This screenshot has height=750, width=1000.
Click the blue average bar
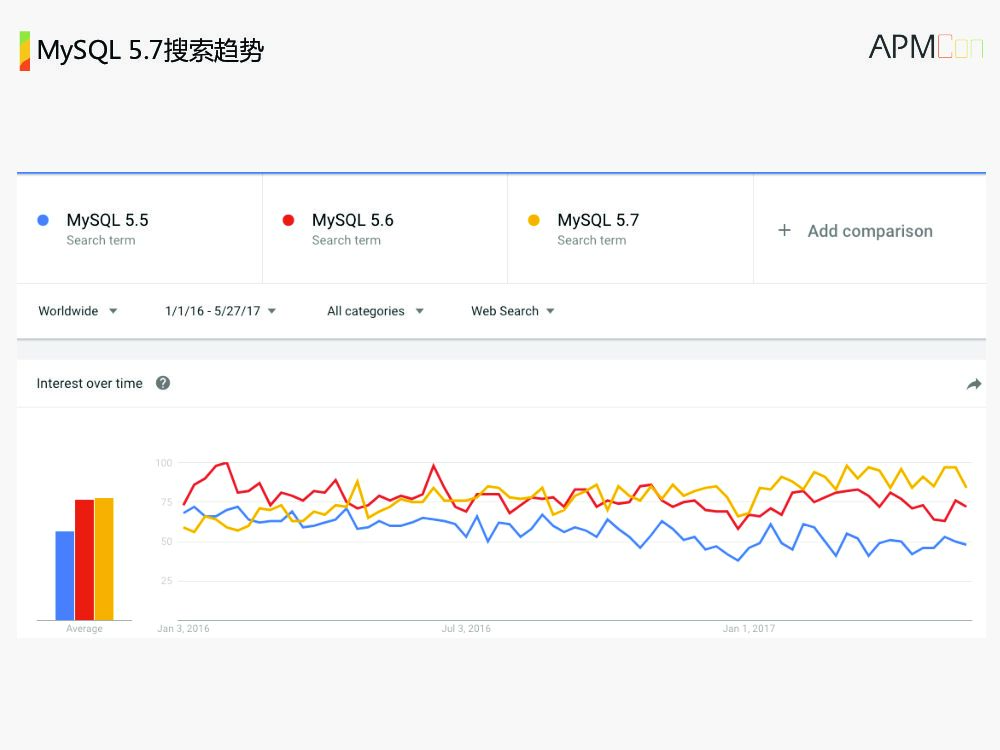point(65,575)
